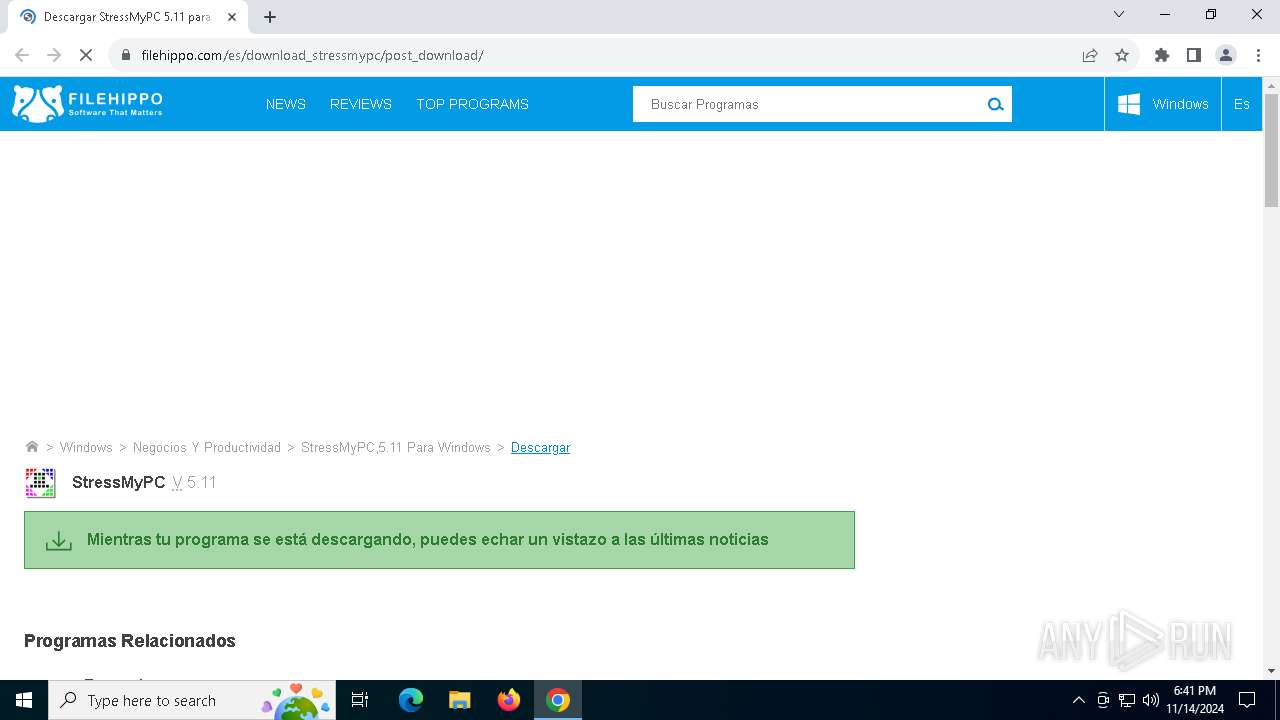Bookmark this page with star icon
Screen dimensions: 1280x720
tap(1122, 55)
